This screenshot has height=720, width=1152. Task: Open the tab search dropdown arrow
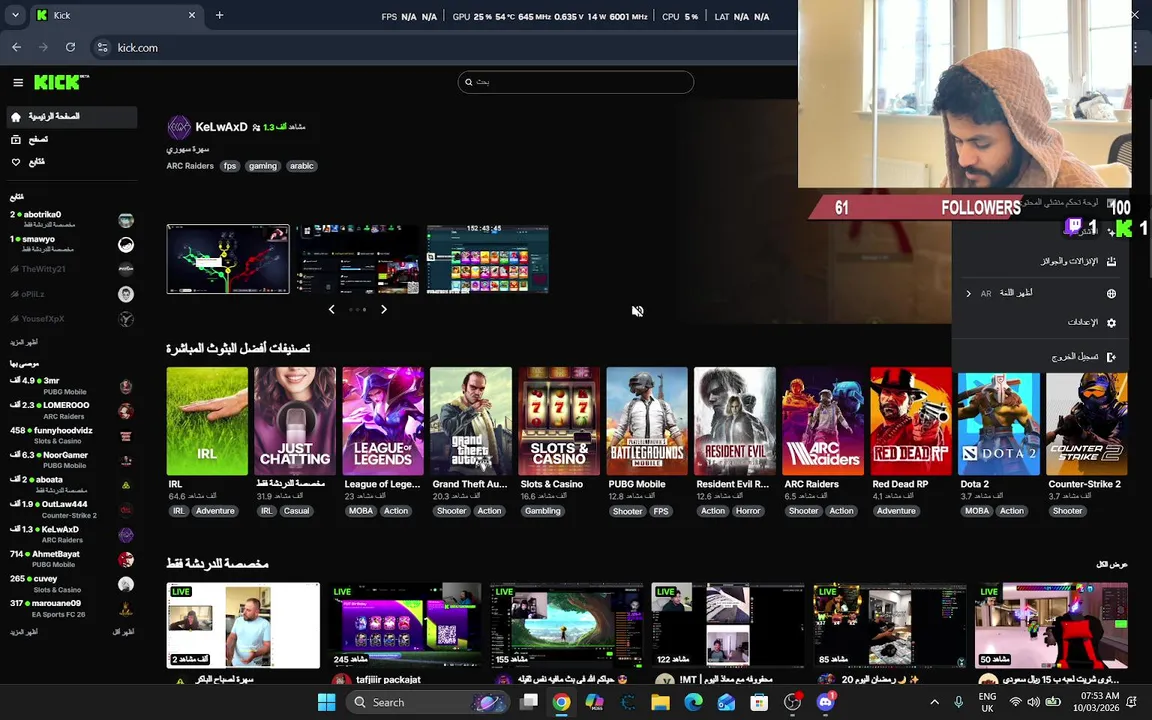click(x=15, y=15)
